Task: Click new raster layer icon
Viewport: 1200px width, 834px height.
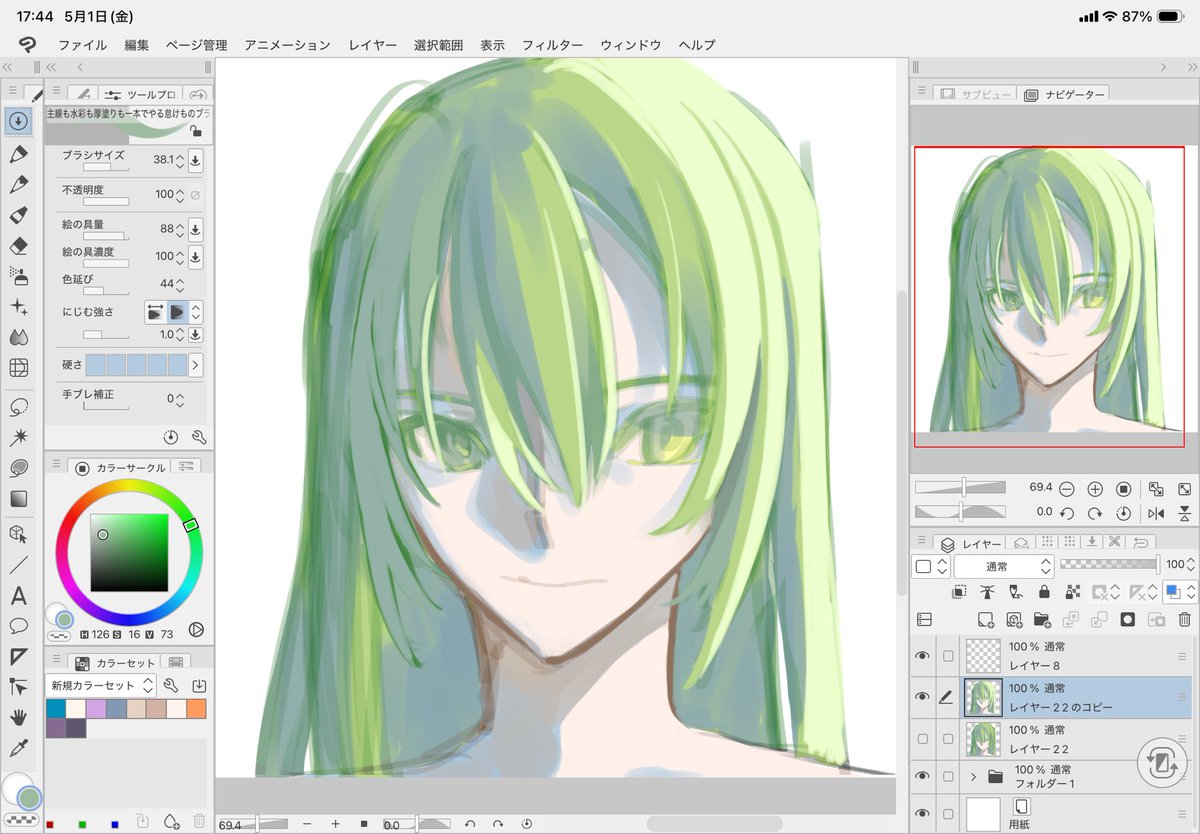Action: (985, 620)
